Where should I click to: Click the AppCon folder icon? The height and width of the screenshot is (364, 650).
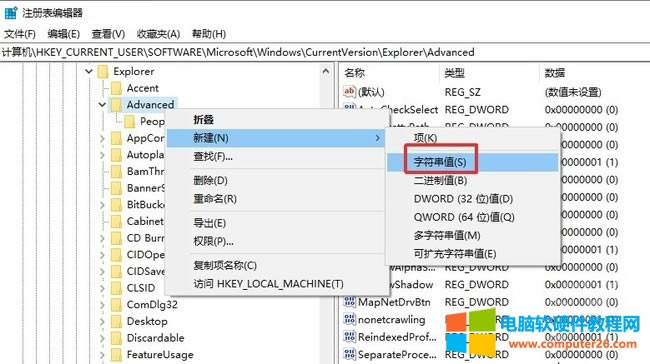116,138
